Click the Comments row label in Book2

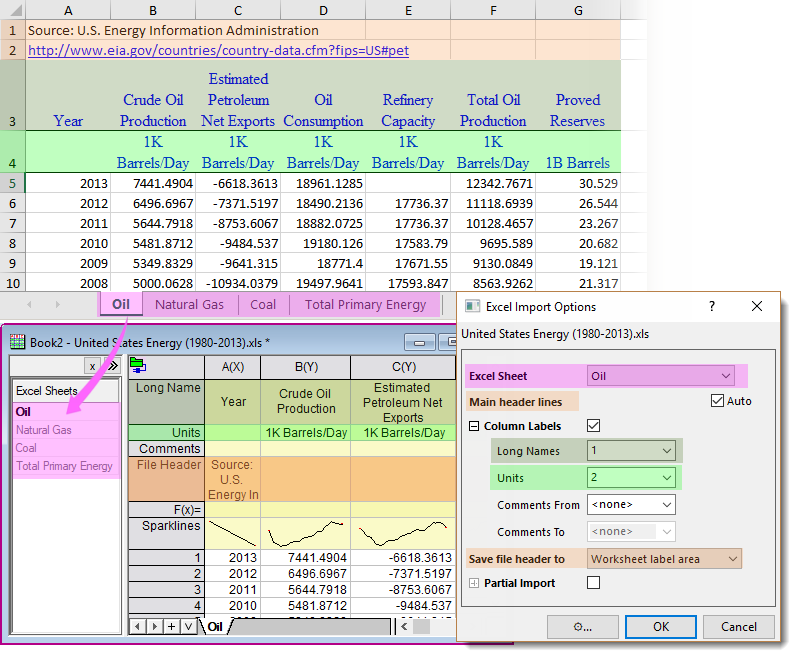(167, 448)
